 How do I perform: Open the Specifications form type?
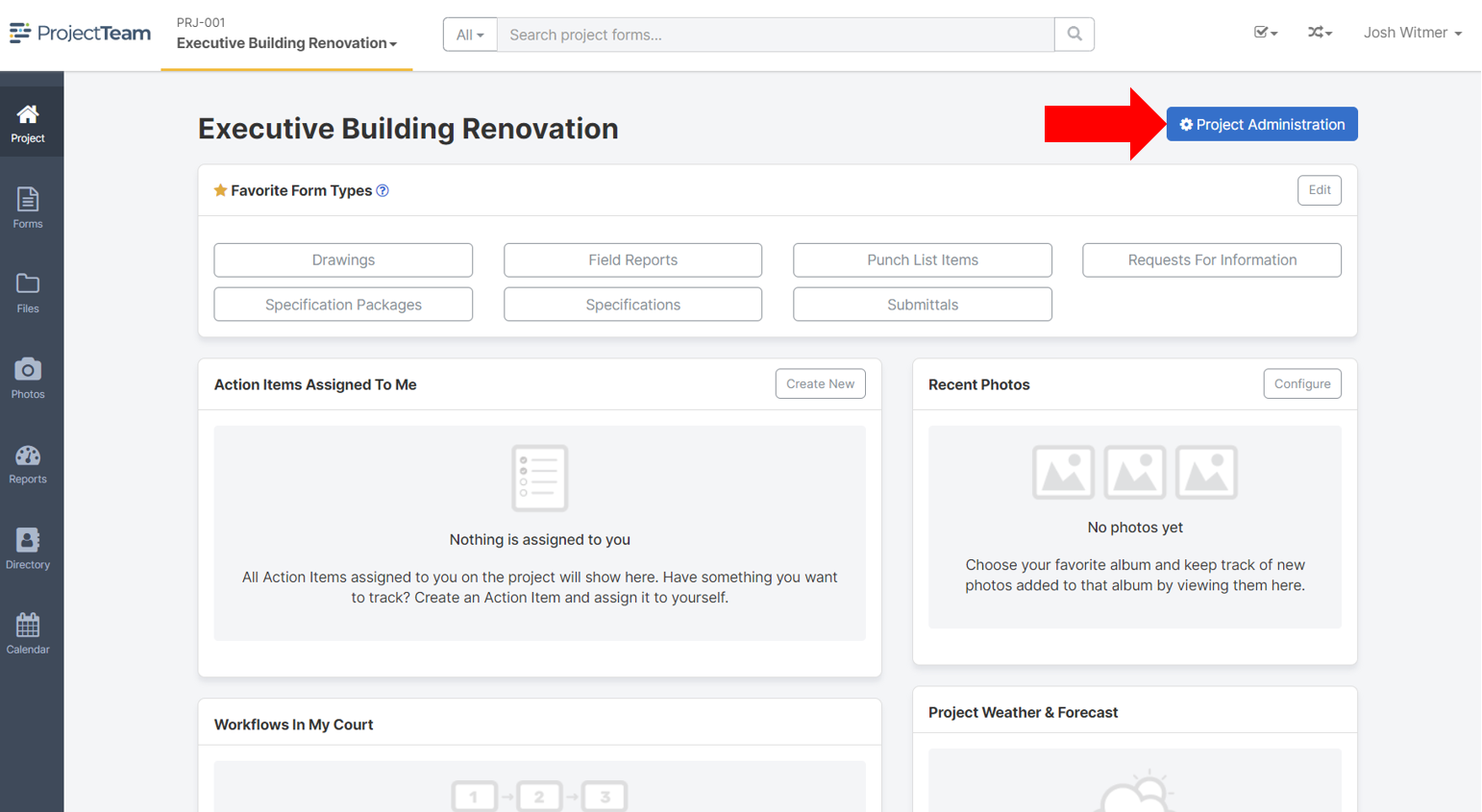(x=632, y=305)
